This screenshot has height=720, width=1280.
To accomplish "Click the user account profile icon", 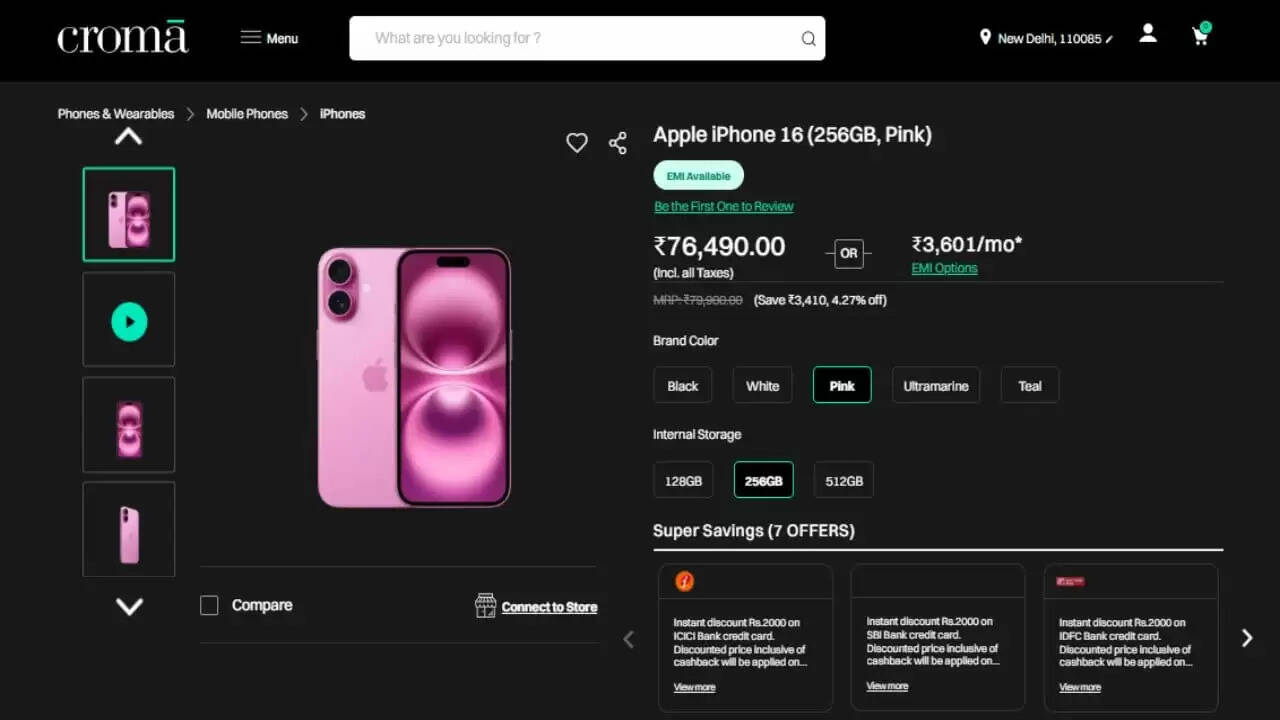I will coord(1147,33).
